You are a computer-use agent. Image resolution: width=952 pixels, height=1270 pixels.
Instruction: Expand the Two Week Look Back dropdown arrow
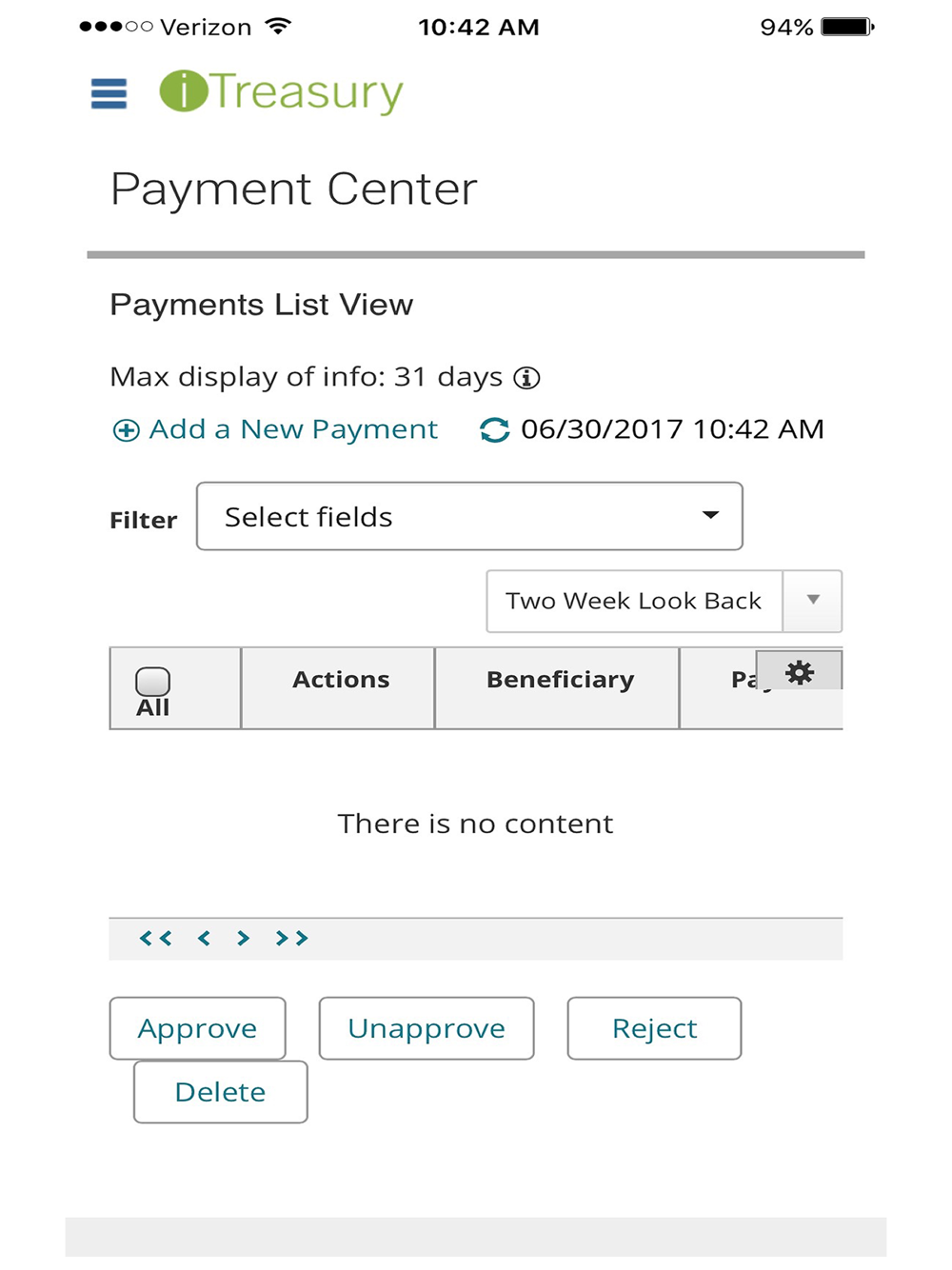[813, 601]
